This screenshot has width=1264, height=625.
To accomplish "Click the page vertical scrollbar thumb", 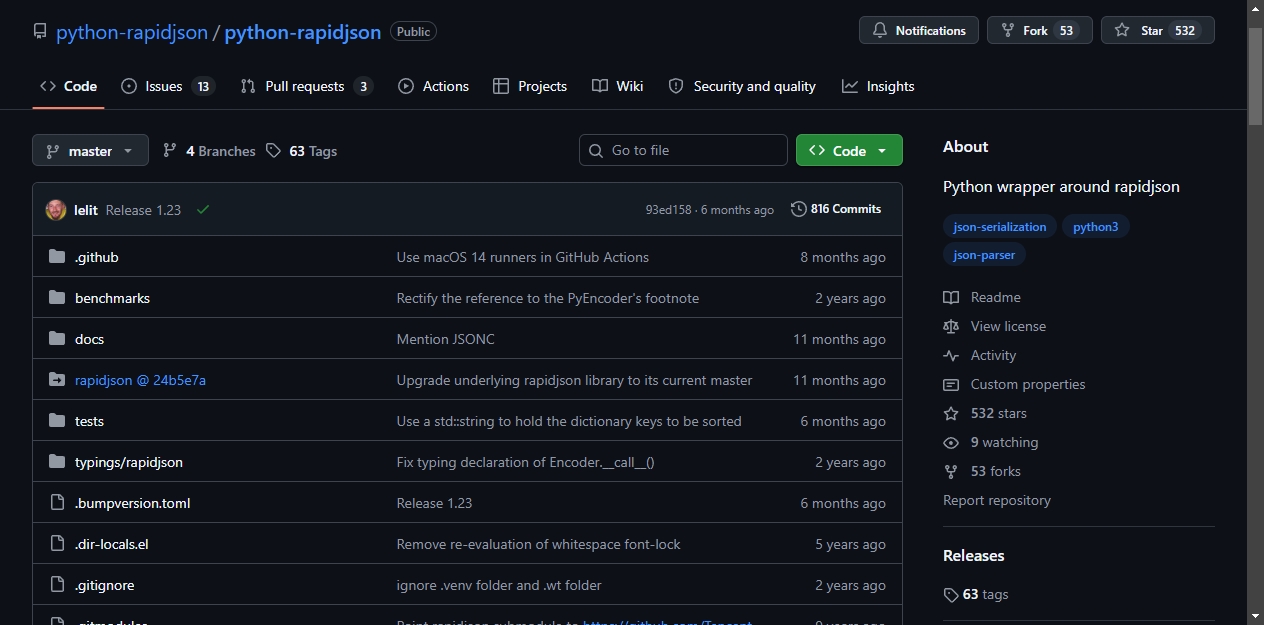I will tap(1256, 75).
